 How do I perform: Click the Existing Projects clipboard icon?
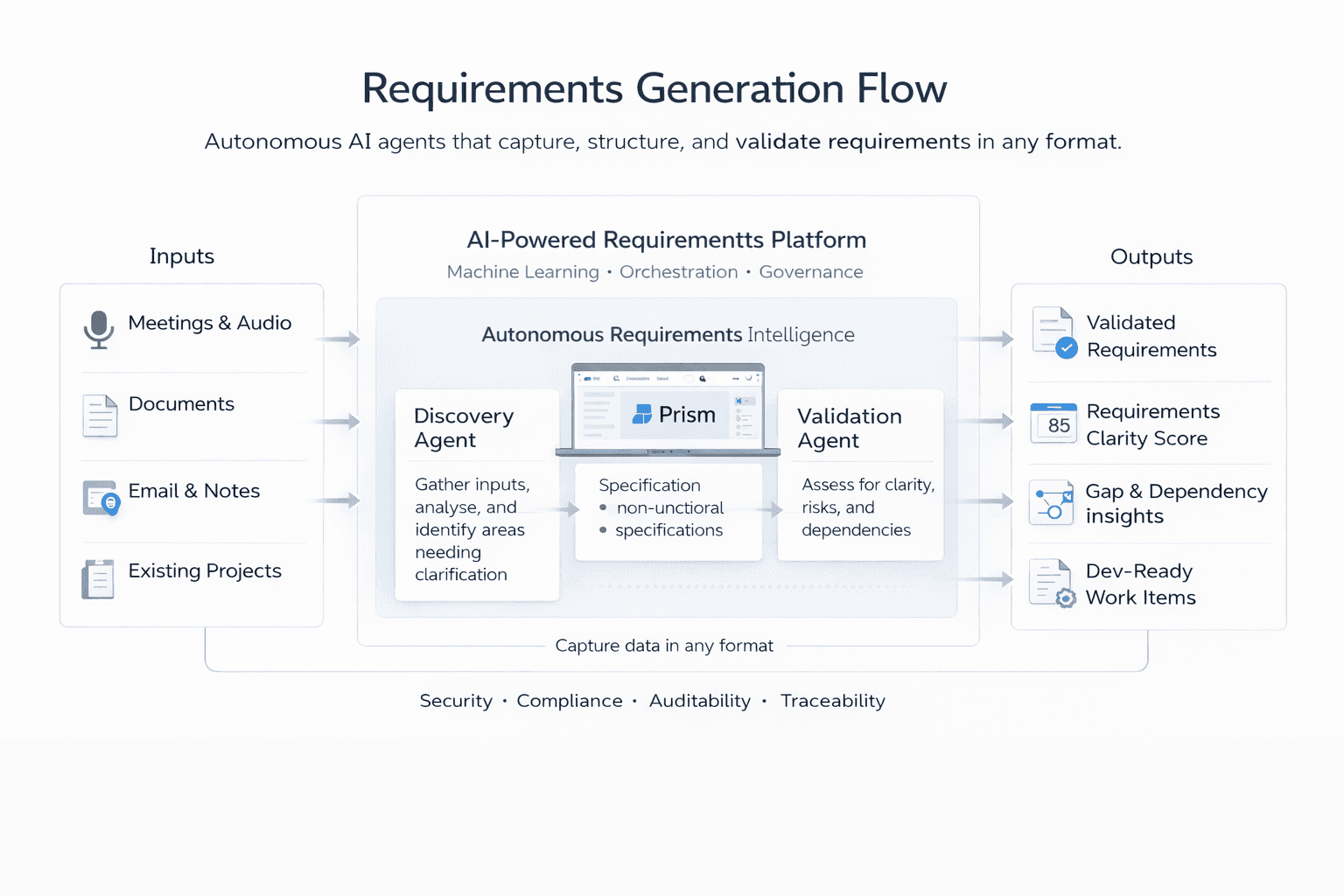98,578
